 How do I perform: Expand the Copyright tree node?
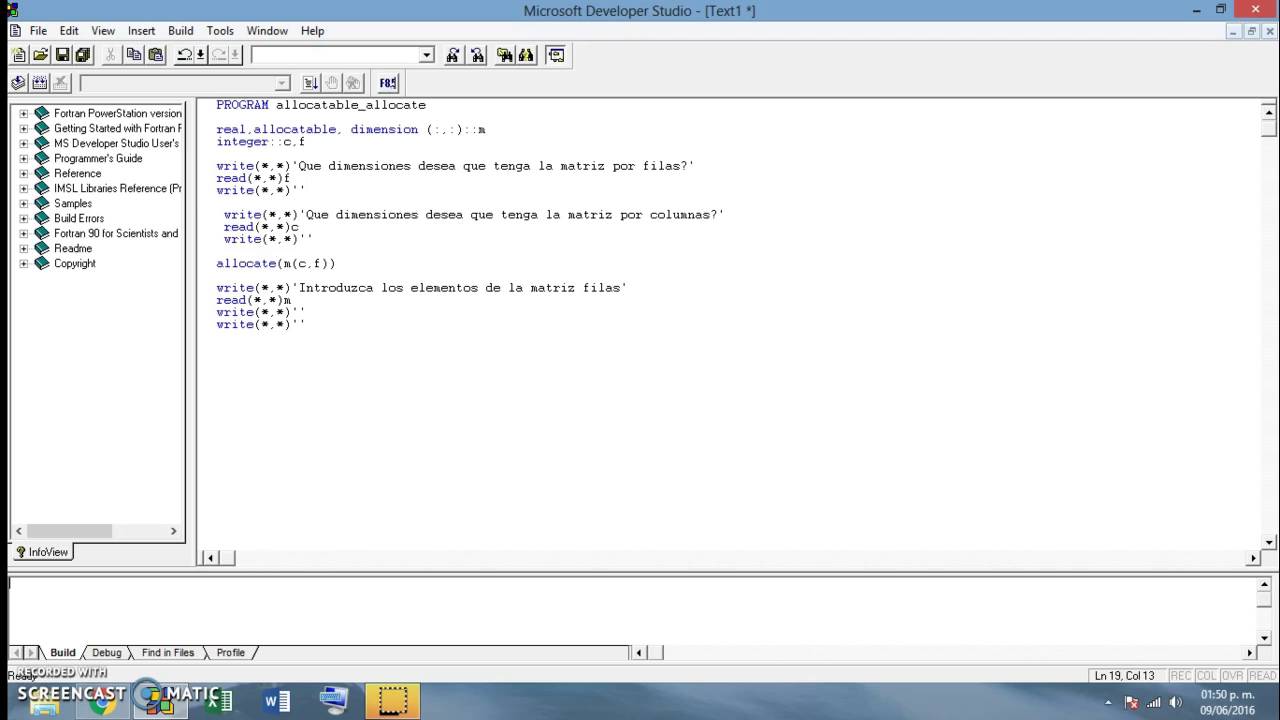click(24, 263)
